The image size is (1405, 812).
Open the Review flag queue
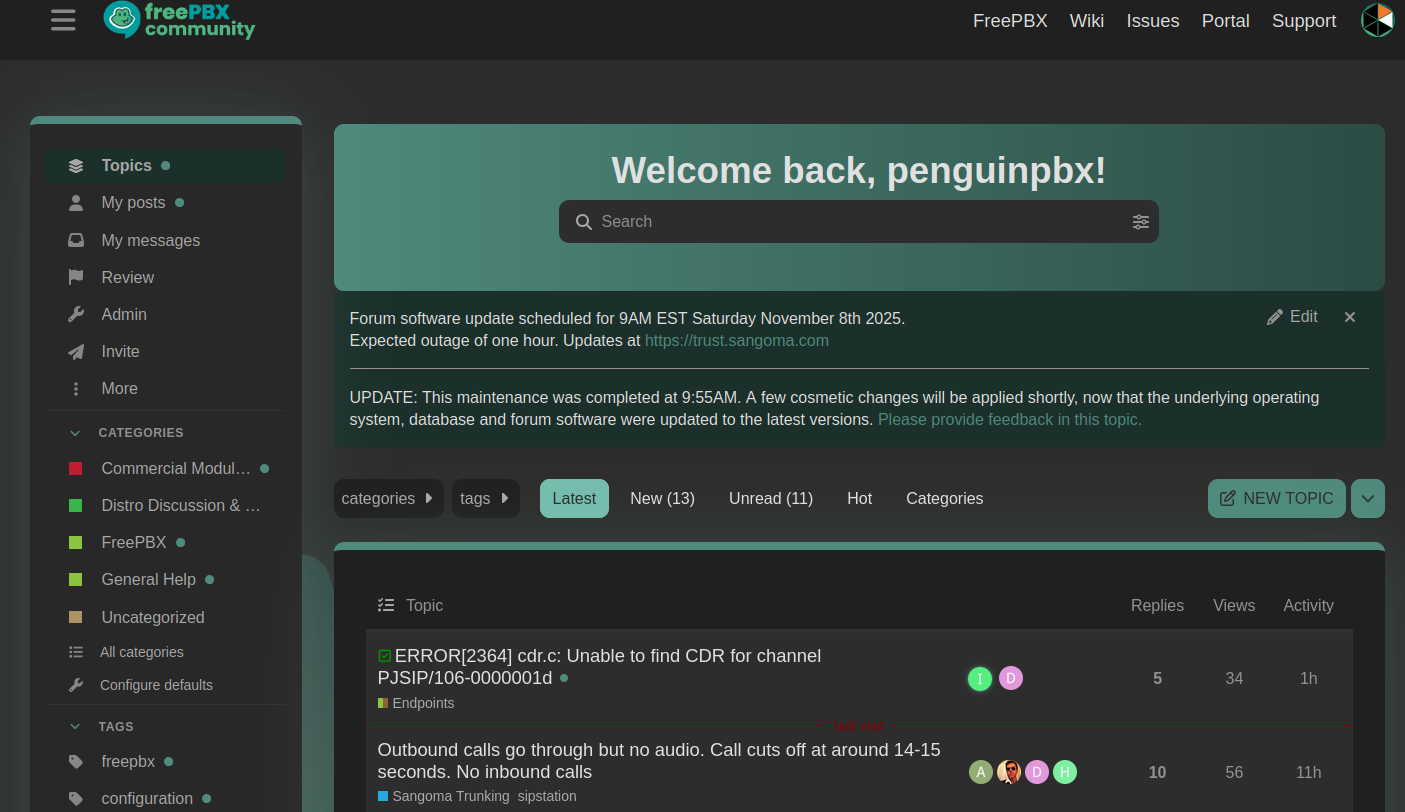click(x=127, y=277)
